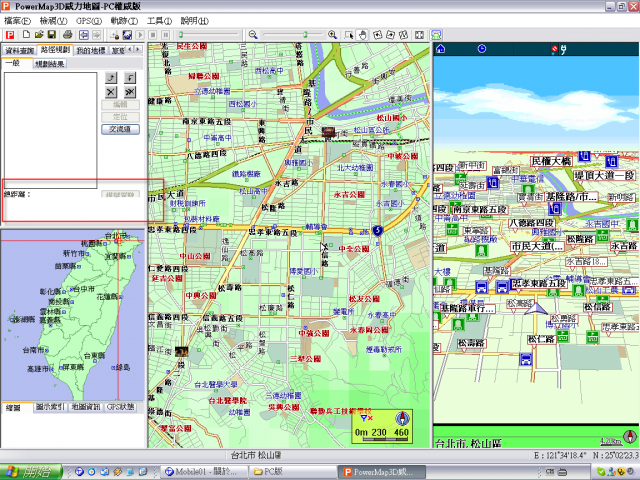Switch to Mobile01 browser taskbar item

[x=203, y=472]
